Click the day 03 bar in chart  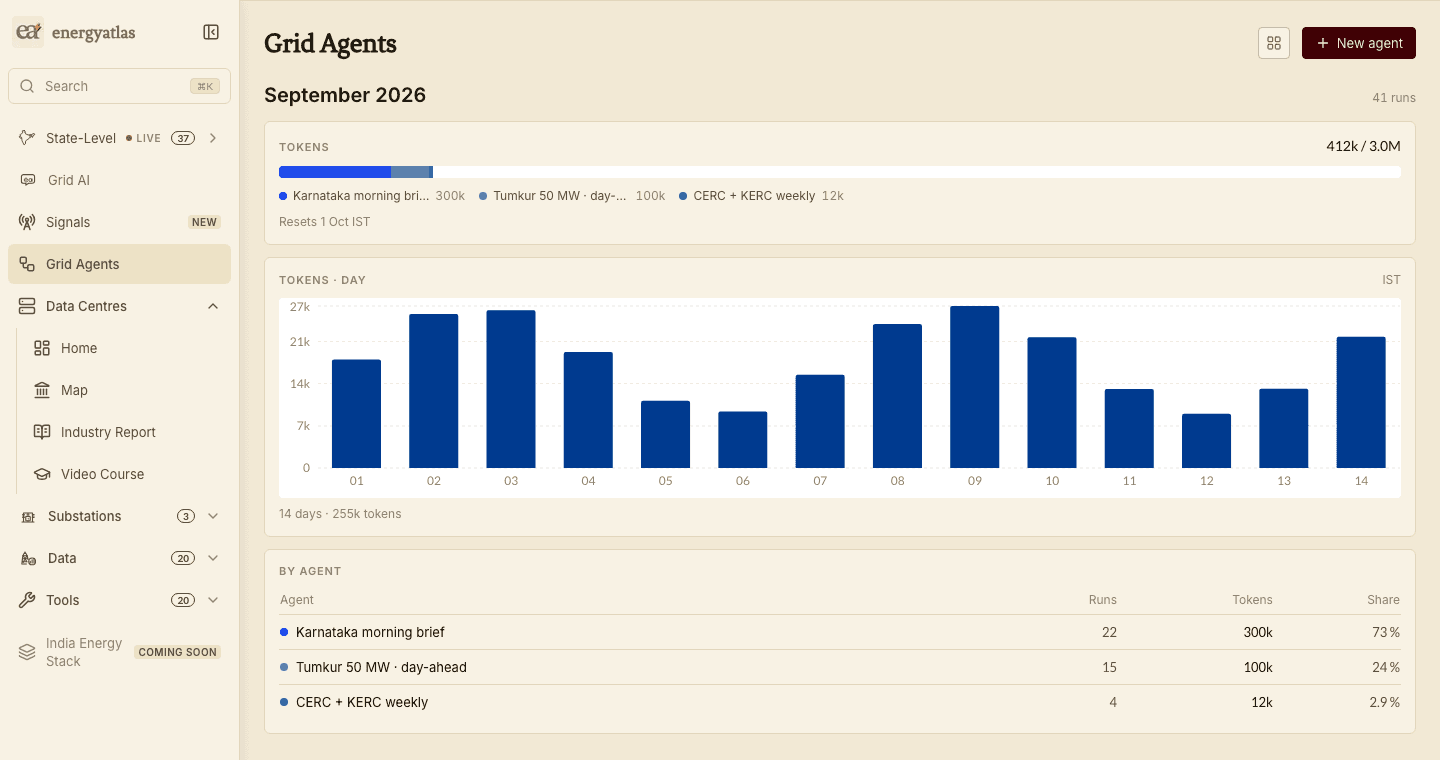(511, 389)
